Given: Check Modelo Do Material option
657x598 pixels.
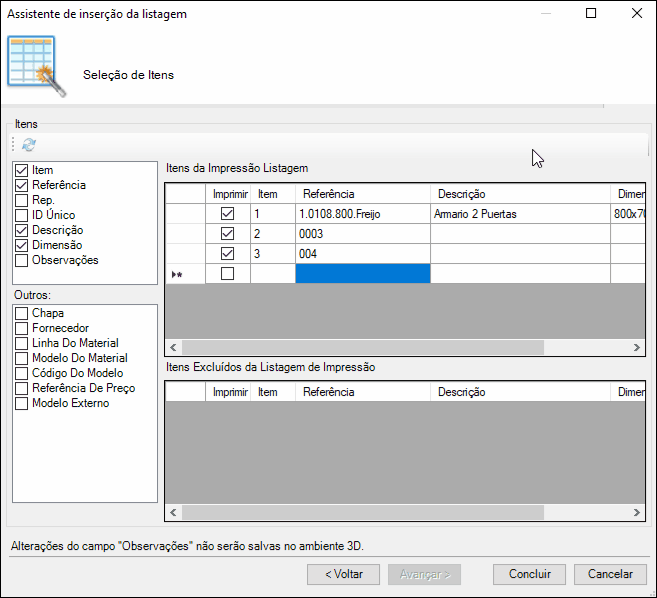Looking at the screenshot, I should coord(21,359).
